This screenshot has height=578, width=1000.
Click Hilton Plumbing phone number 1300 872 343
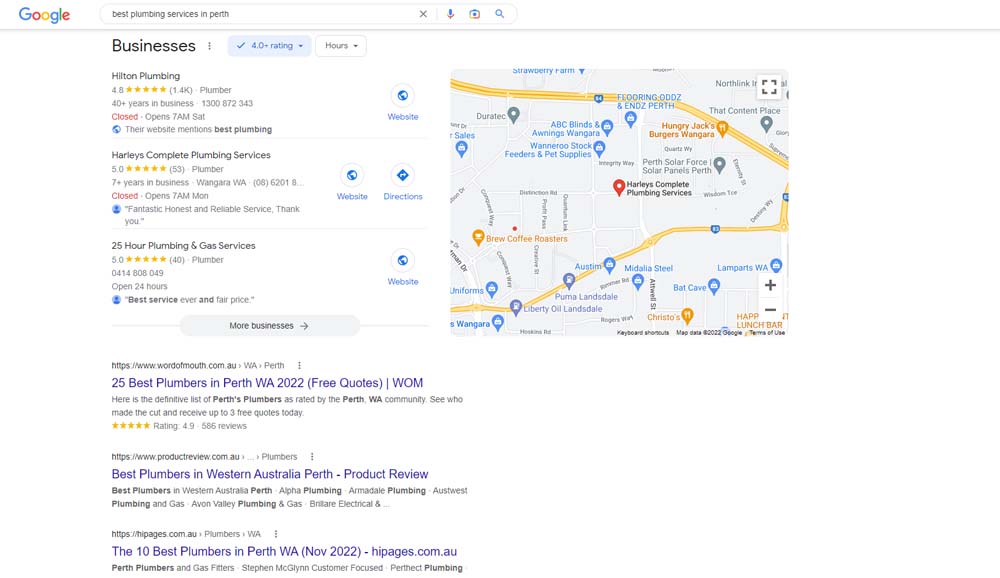(x=227, y=103)
